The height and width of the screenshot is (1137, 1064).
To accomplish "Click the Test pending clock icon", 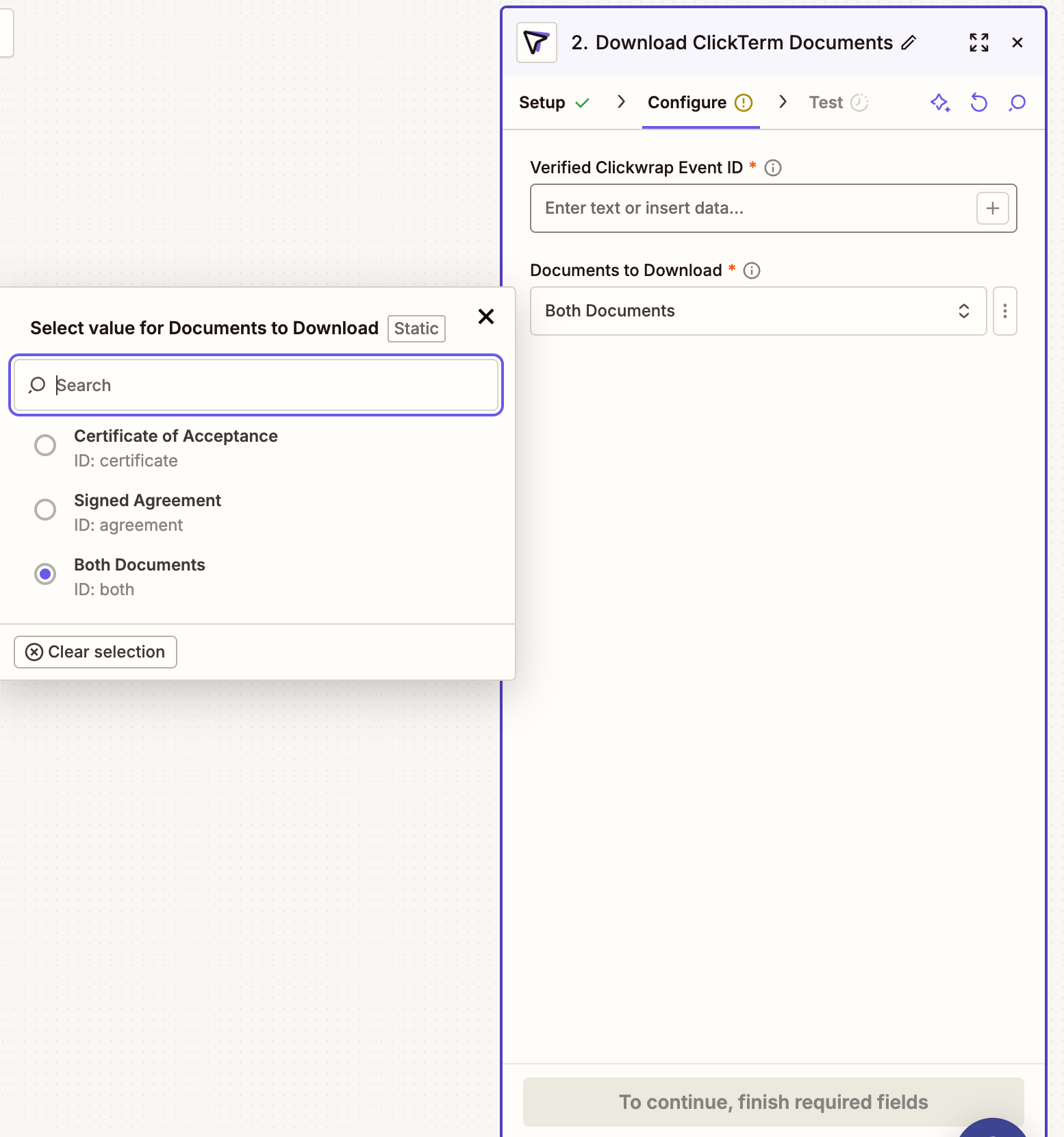I will click(x=859, y=103).
